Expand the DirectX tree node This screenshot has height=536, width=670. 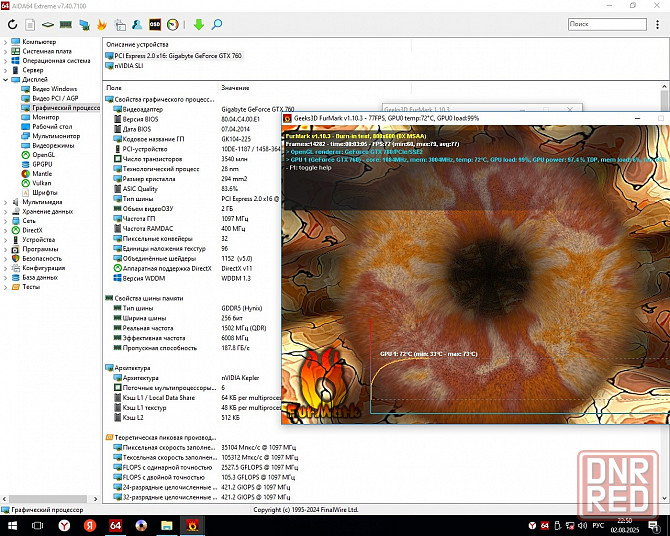point(6,230)
